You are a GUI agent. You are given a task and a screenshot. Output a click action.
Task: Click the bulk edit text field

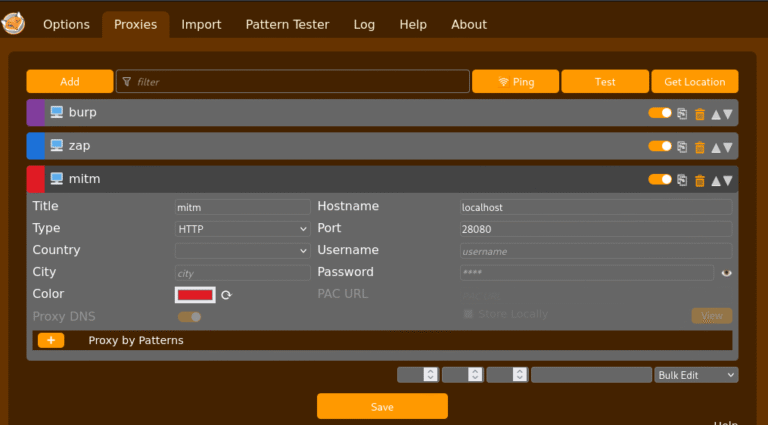(591, 375)
